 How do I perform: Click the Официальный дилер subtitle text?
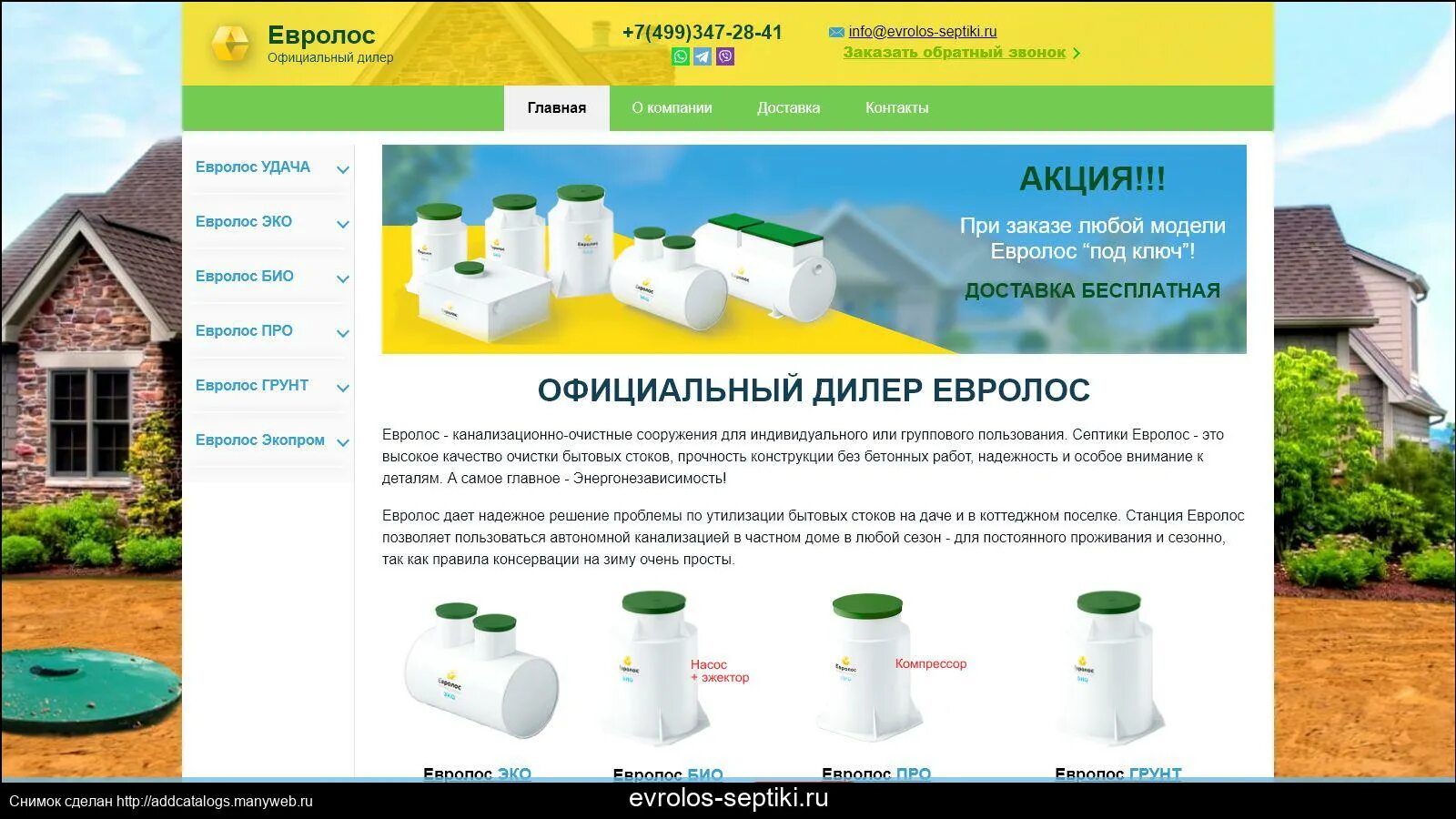330,57
